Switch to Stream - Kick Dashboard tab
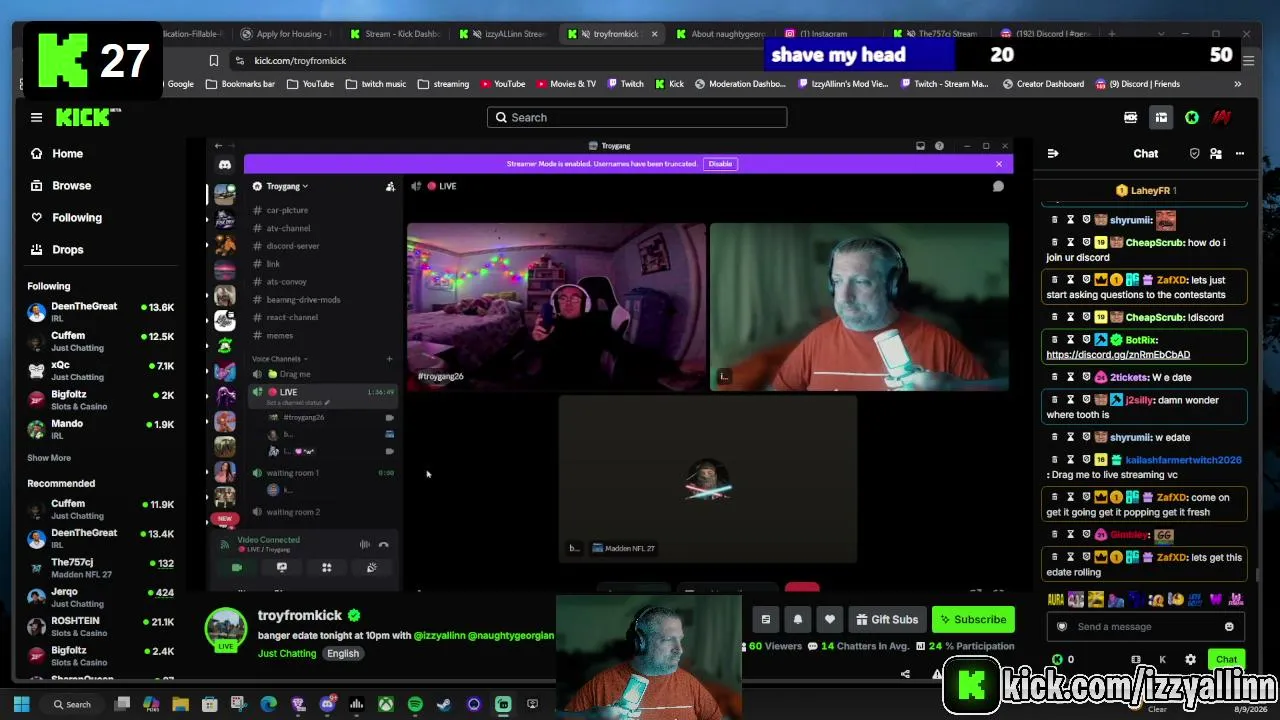The image size is (1280, 720). (x=393, y=34)
